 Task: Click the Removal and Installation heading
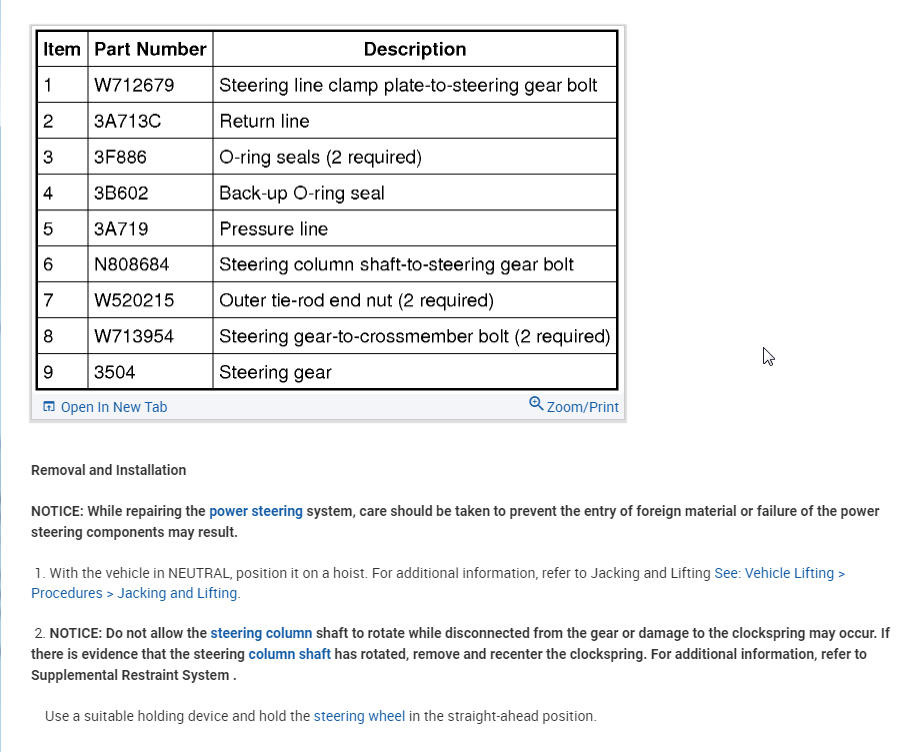pos(108,470)
